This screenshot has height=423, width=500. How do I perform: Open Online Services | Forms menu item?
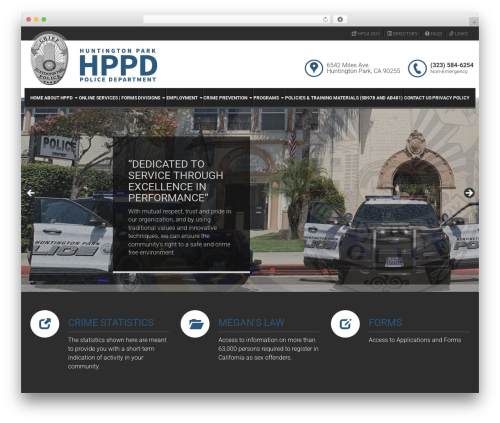point(108,98)
